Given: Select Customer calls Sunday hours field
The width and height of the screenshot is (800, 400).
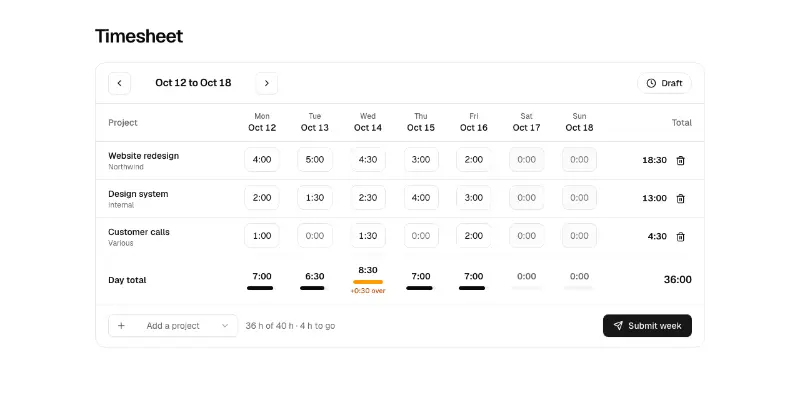Looking at the screenshot, I should [x=580, y=236].
